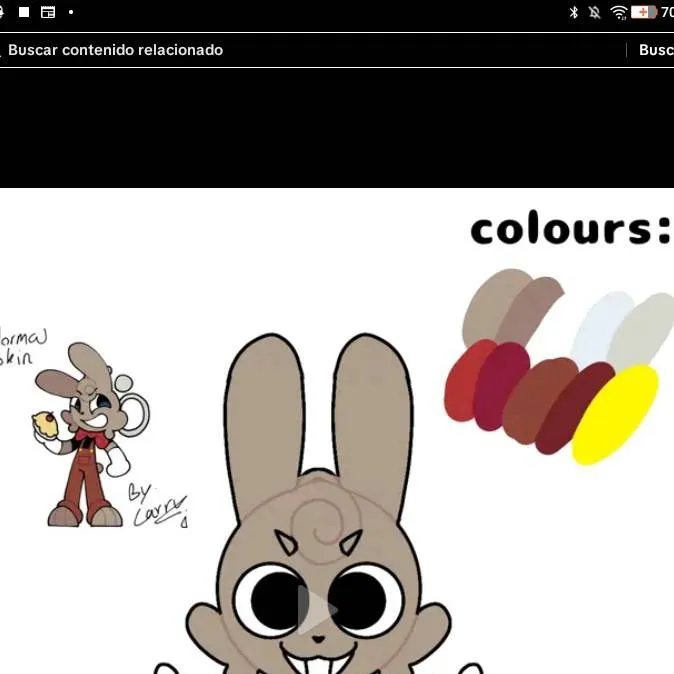The image size is (674, 674).
Task: Pick the bright yellow colour swatch
Action: [x=615, y=415]
